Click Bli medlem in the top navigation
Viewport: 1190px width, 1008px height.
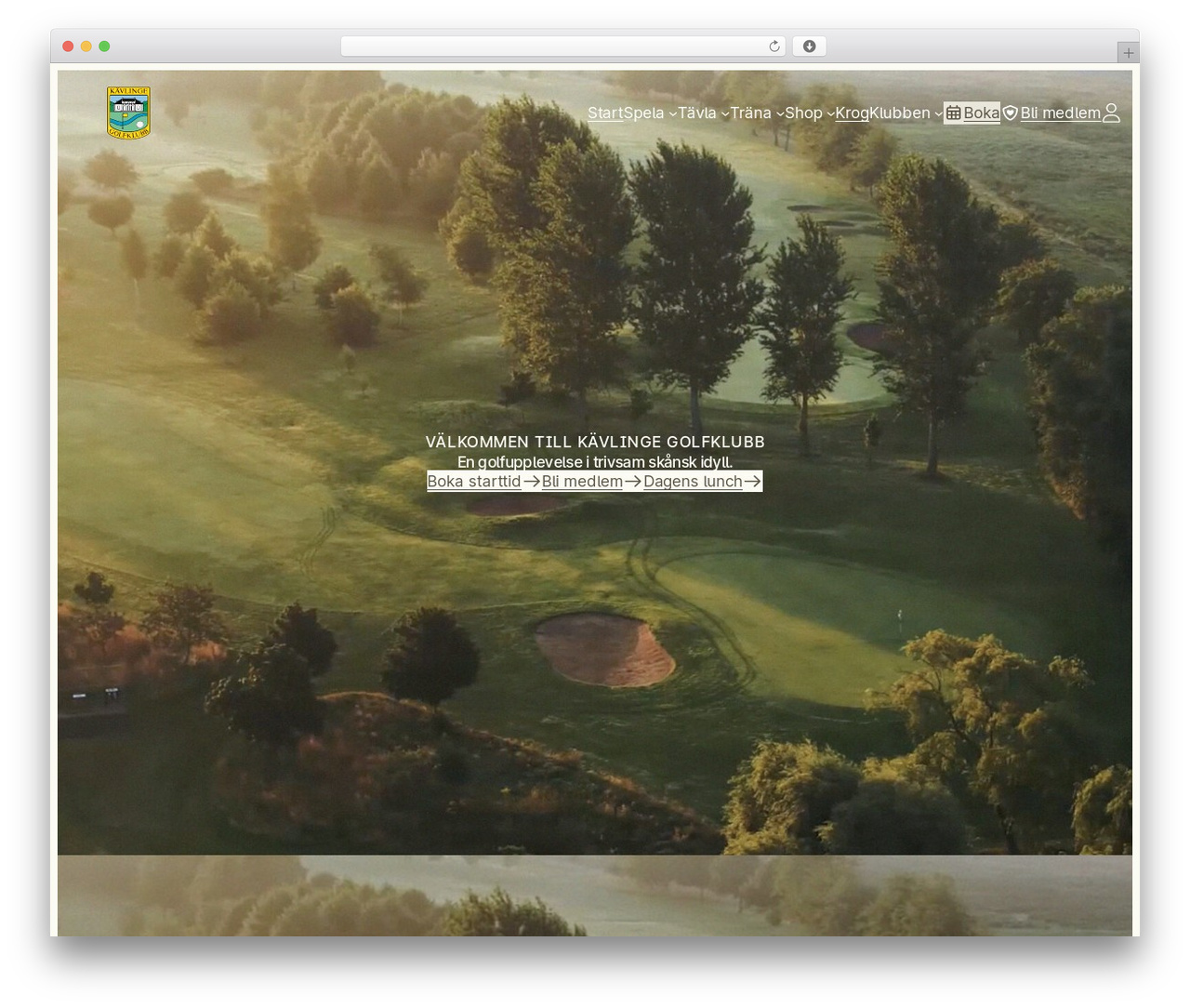[x=1051, y=113]
